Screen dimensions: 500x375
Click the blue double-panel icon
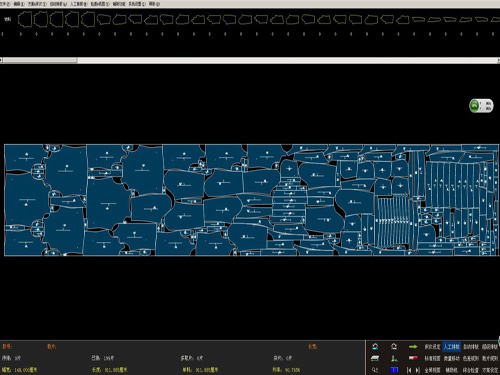coord(394,370)
